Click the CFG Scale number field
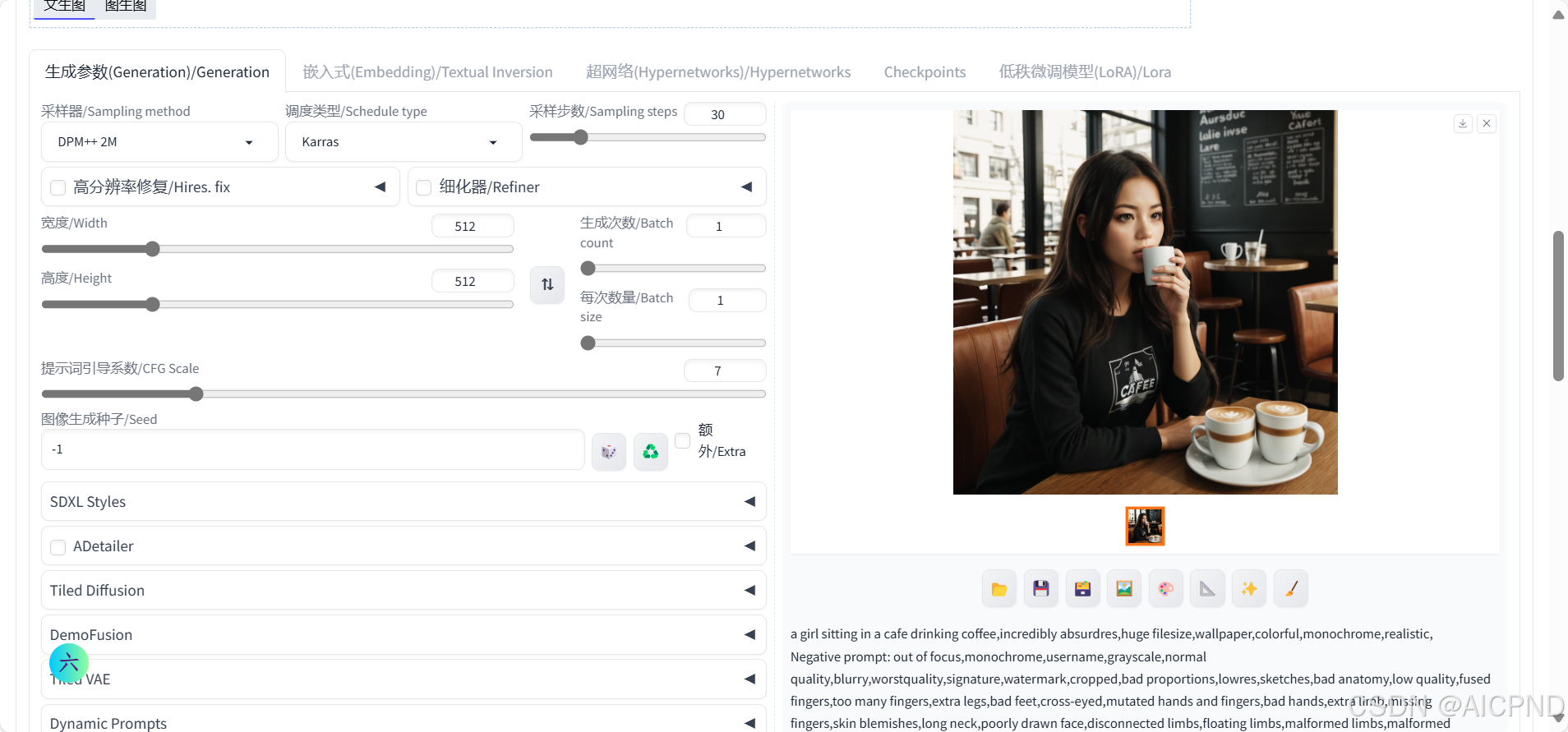This screenshot has height=732, width=1568. pyautogui.click(x=725, y=371)
